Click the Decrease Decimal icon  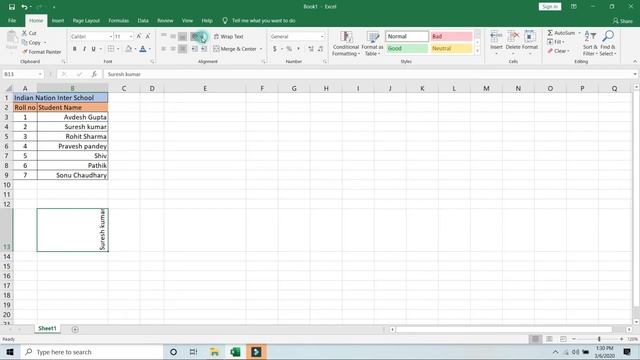pyautogui.click(x=320, y=49)
